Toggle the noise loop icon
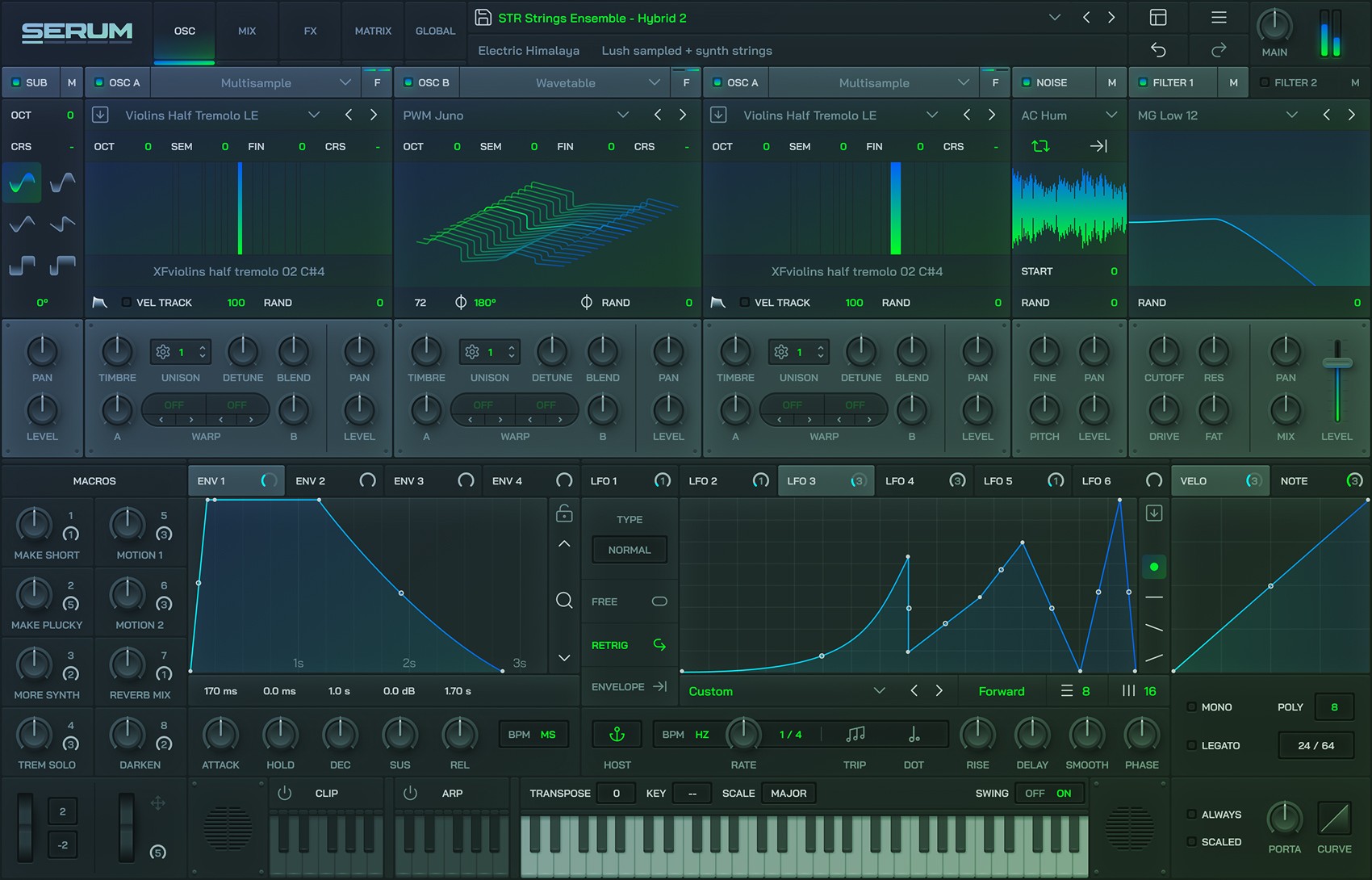 coord(1040,146)
